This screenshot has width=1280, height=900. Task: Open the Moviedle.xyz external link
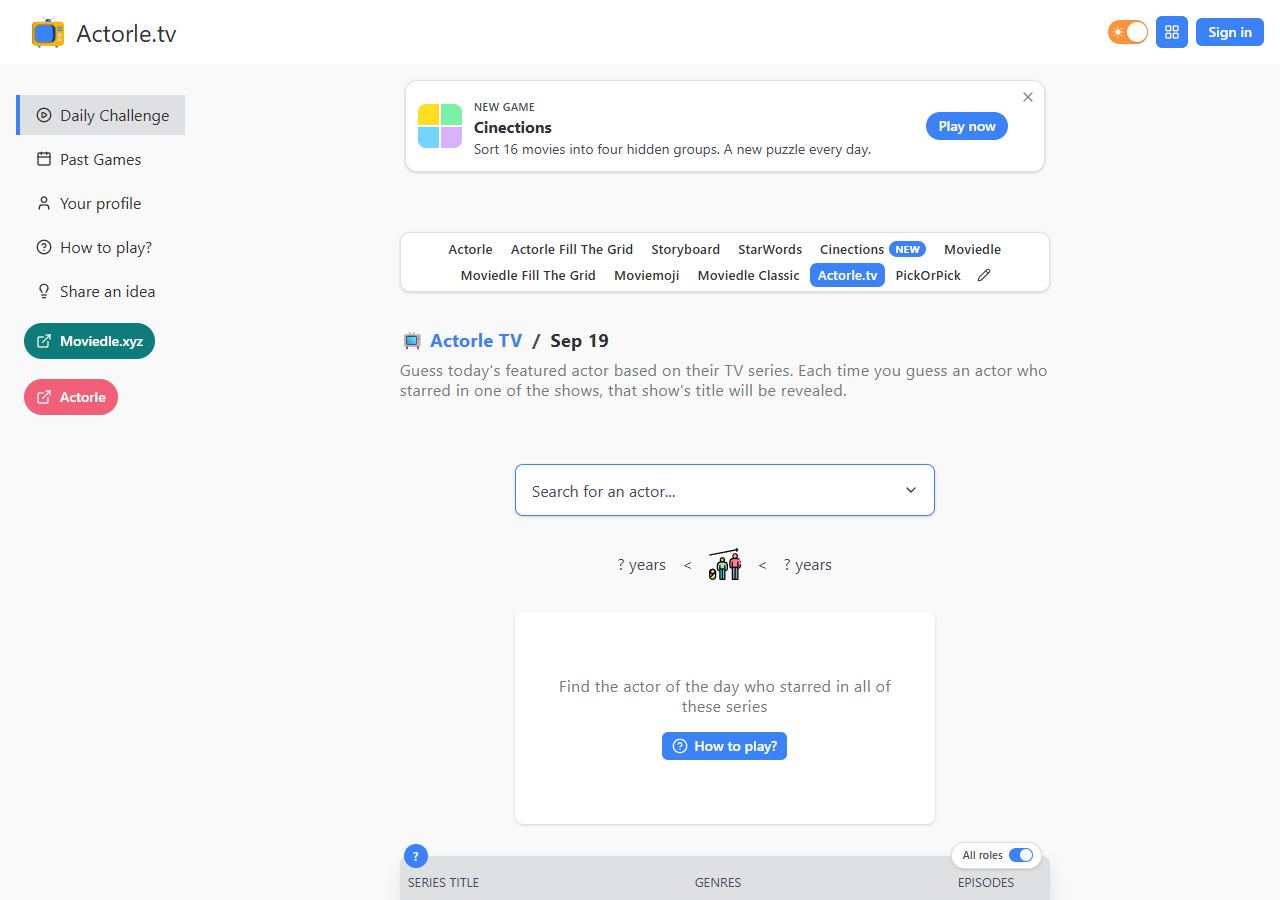[89, 341]
